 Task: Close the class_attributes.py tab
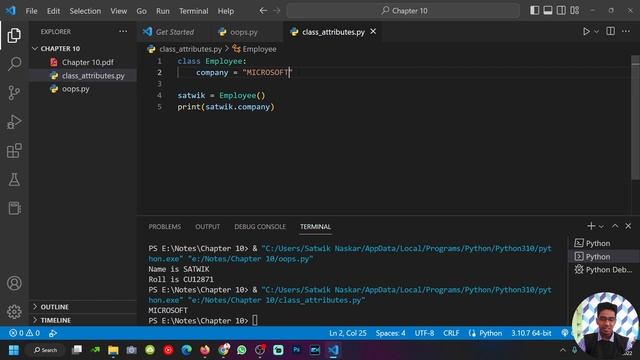tap(373, 31)
